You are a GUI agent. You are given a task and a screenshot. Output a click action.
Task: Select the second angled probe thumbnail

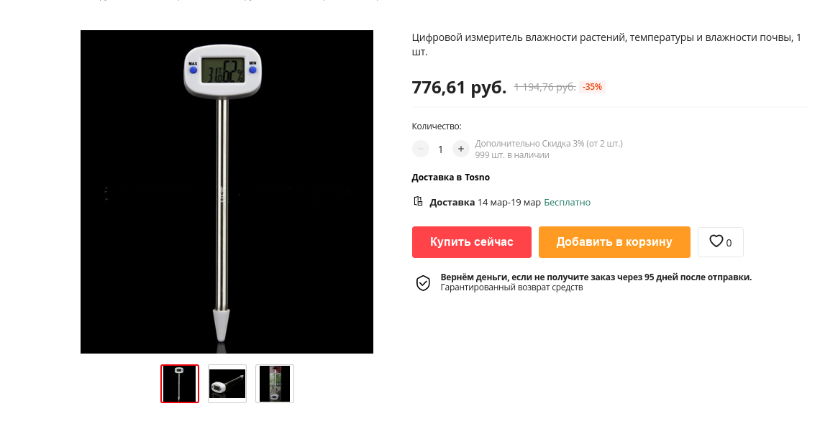click(227, 383)
